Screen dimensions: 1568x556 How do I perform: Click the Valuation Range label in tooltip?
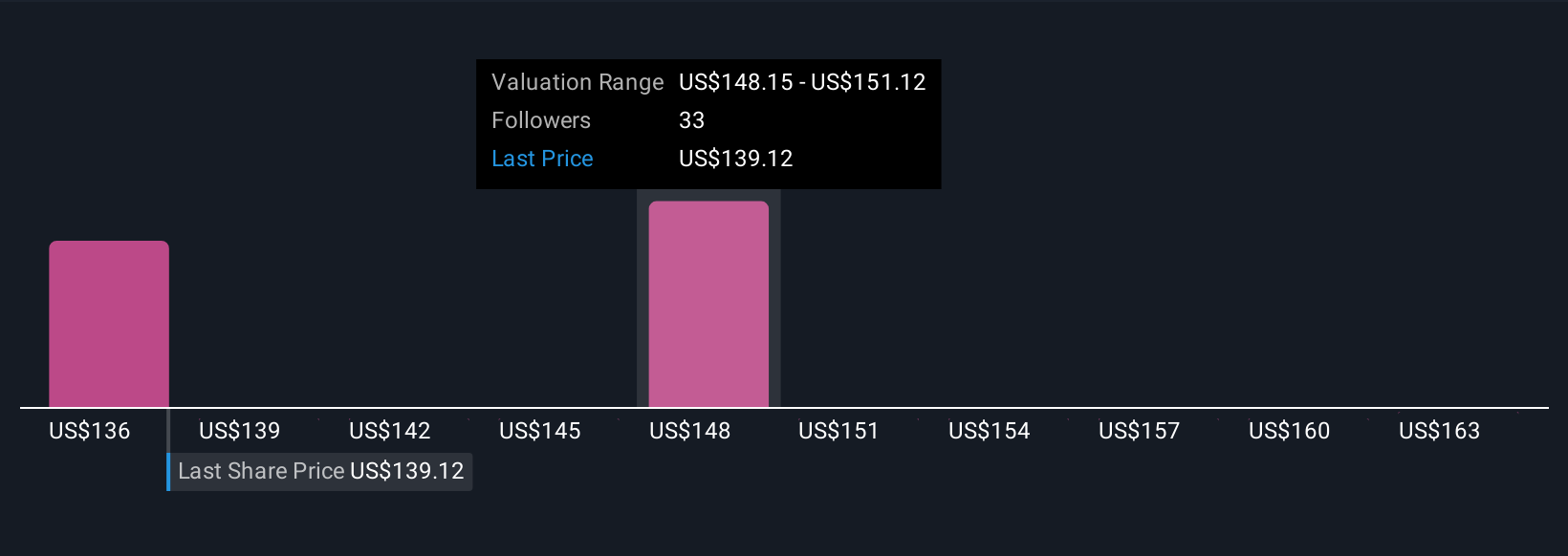(x=577, y=82)
